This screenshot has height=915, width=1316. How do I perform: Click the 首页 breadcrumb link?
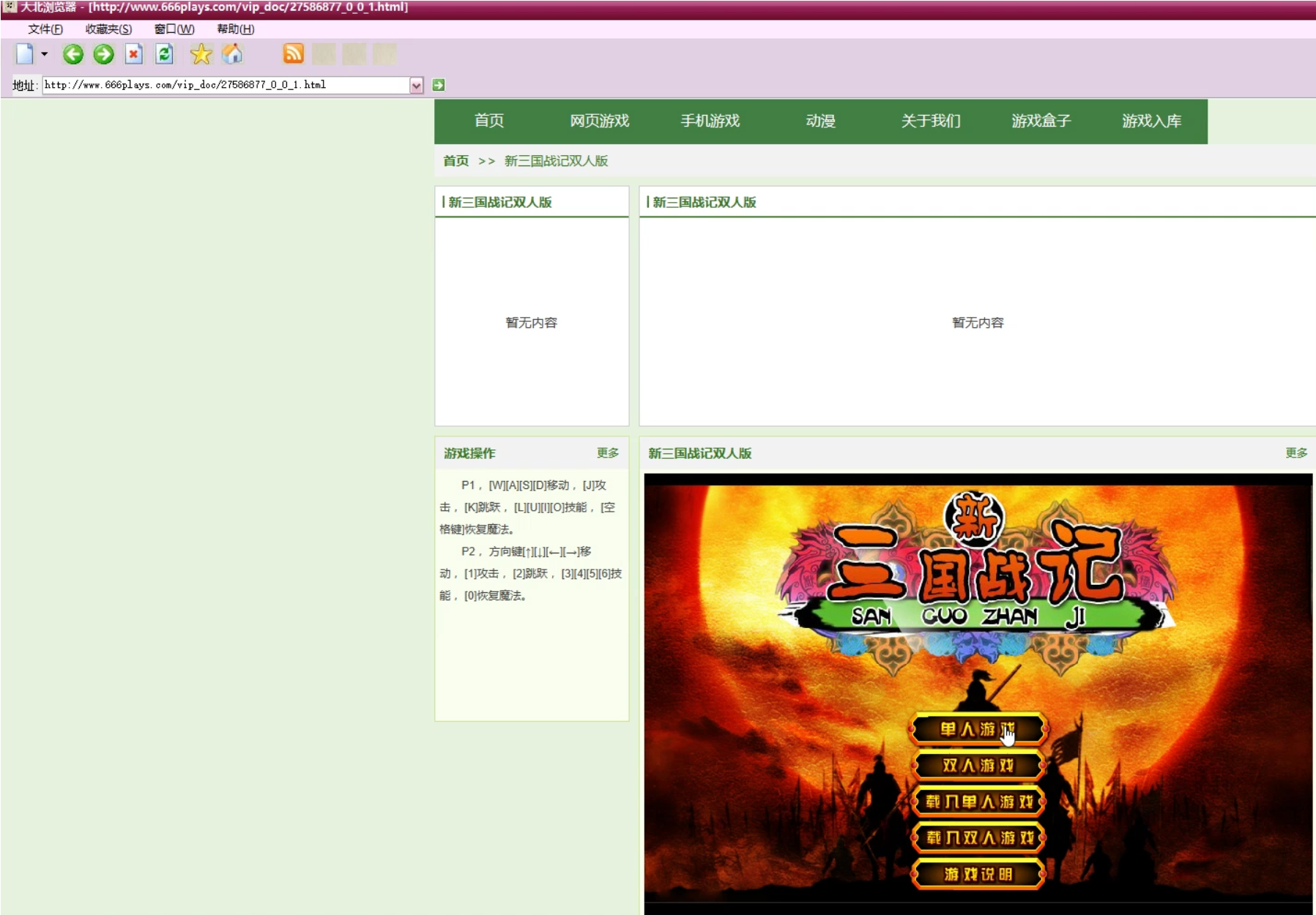(456, 161)
